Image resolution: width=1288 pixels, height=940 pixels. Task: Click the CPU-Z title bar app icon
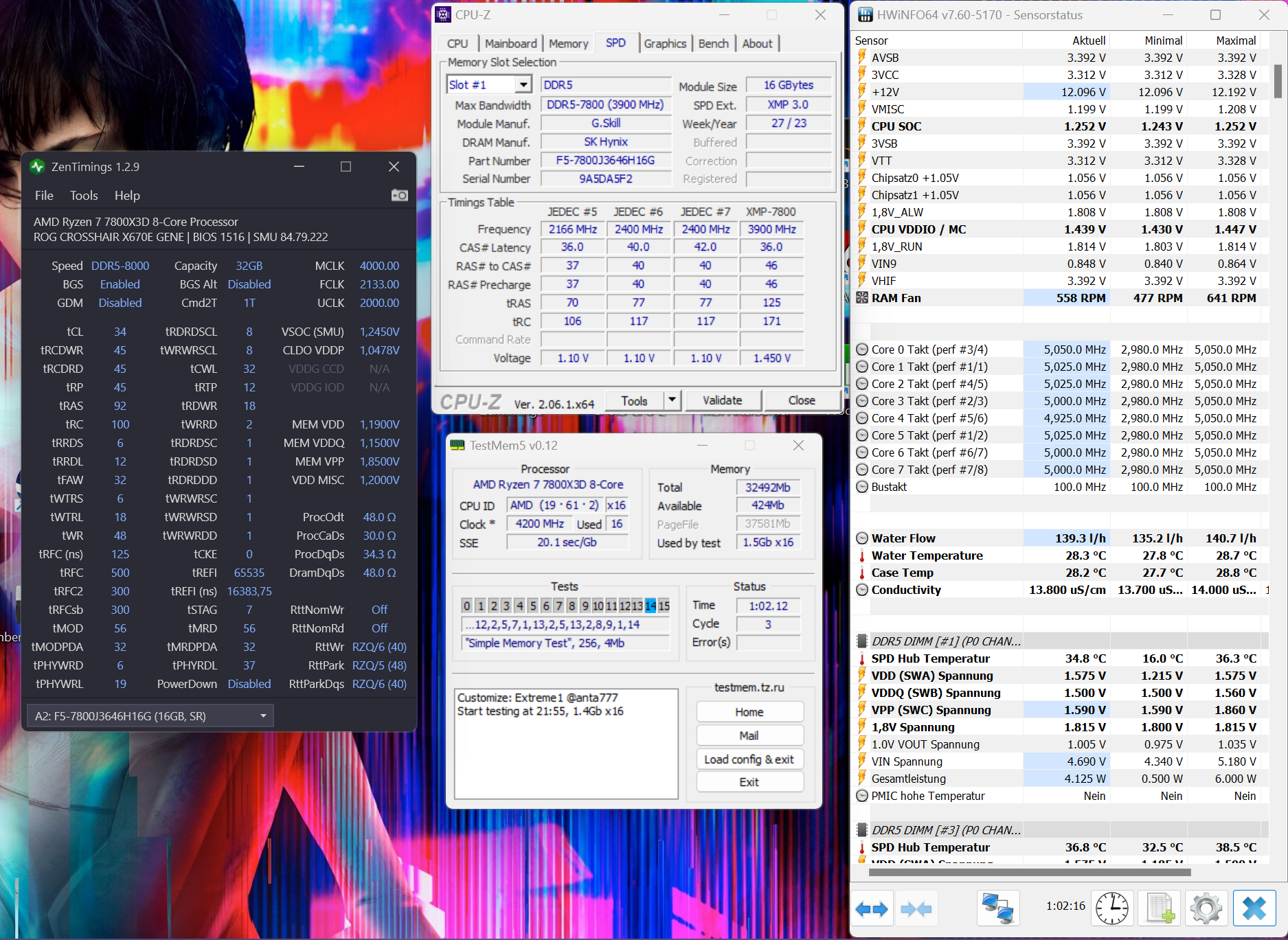(444, 14)
